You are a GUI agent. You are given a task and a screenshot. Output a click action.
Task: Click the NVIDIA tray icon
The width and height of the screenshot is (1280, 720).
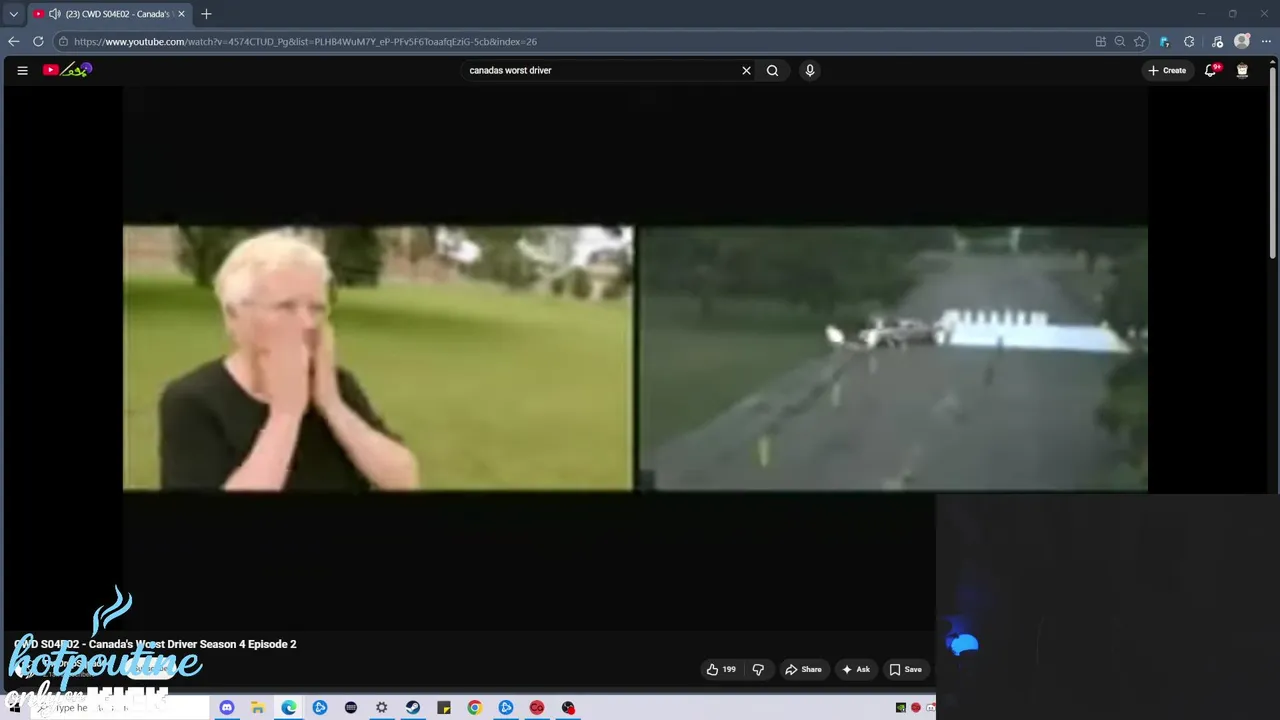point(901,708)
